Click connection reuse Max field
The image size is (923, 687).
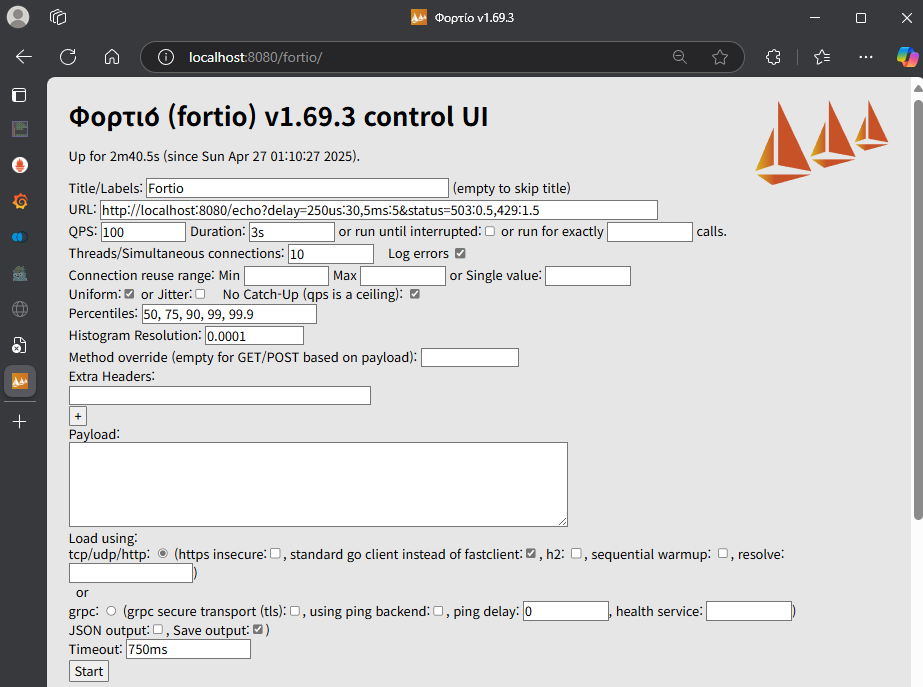403,276
